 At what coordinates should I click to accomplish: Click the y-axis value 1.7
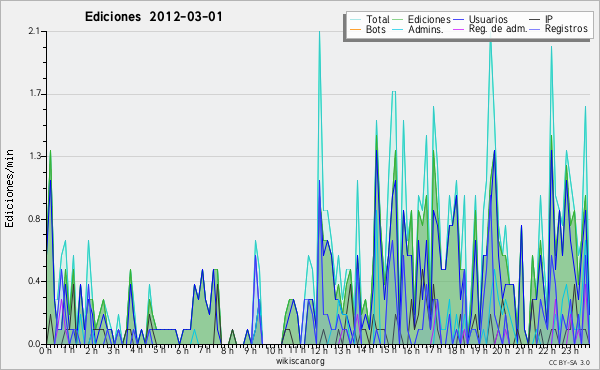coord(34,94)
